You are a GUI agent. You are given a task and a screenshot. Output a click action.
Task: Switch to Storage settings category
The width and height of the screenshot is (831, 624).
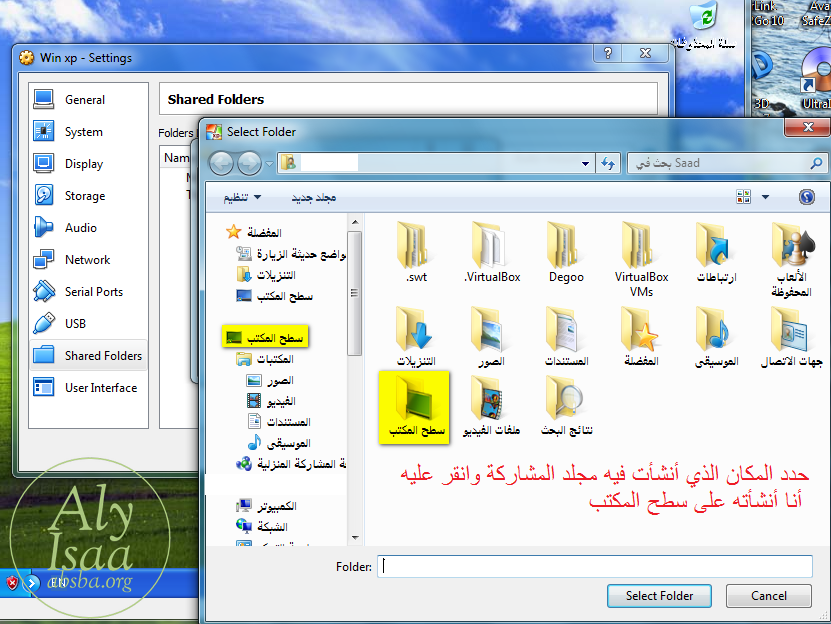(x=84, y=196)
